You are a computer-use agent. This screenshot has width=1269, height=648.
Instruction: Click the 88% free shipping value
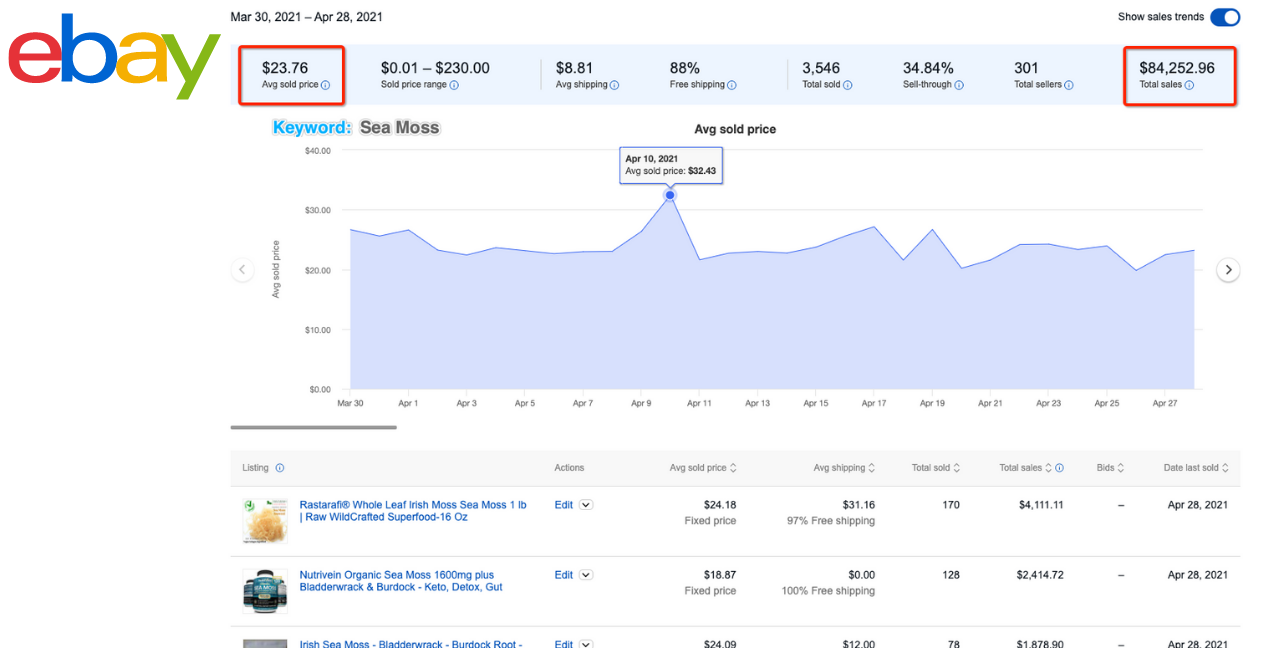pyautogui.click(x=685, y=68)
